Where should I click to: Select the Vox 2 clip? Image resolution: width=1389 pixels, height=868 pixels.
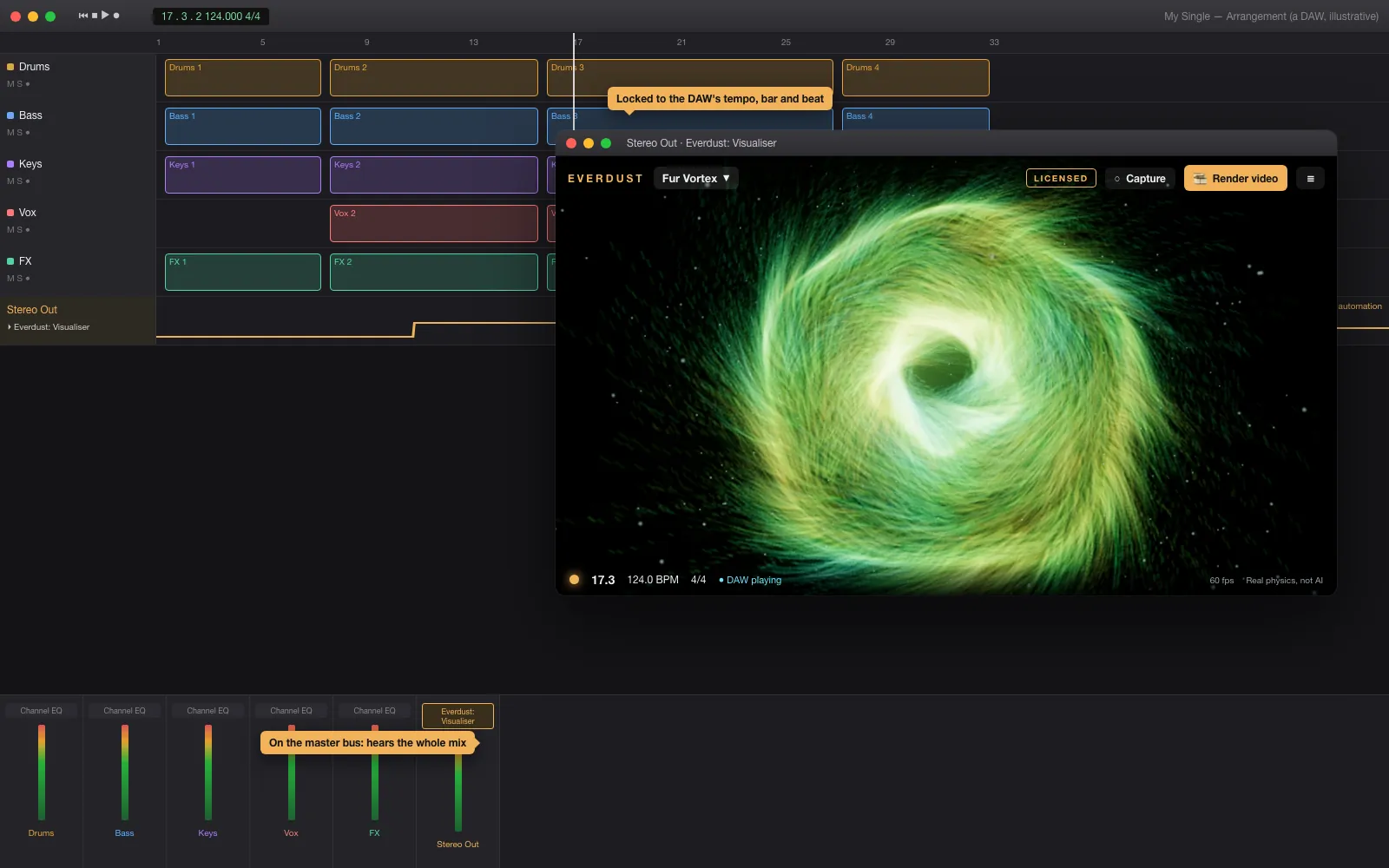434,224
